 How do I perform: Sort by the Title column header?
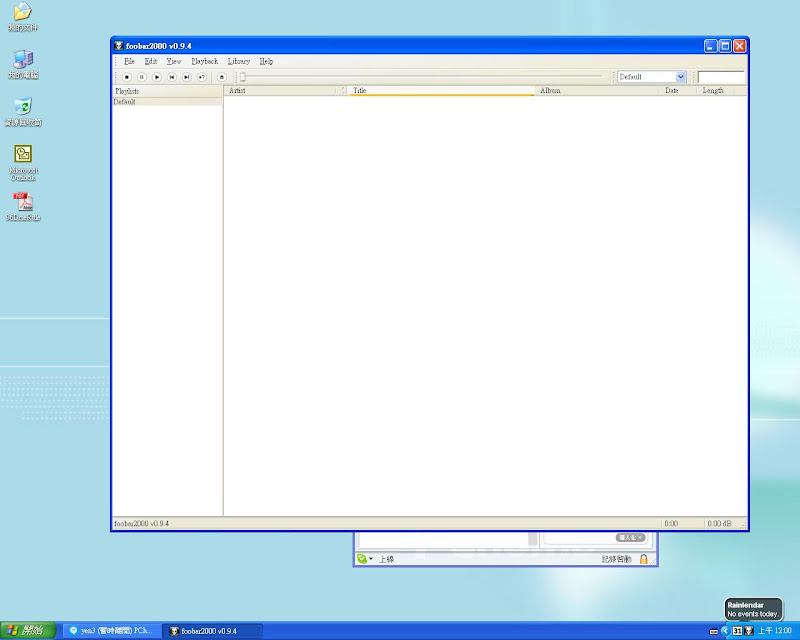pos(441,90)
